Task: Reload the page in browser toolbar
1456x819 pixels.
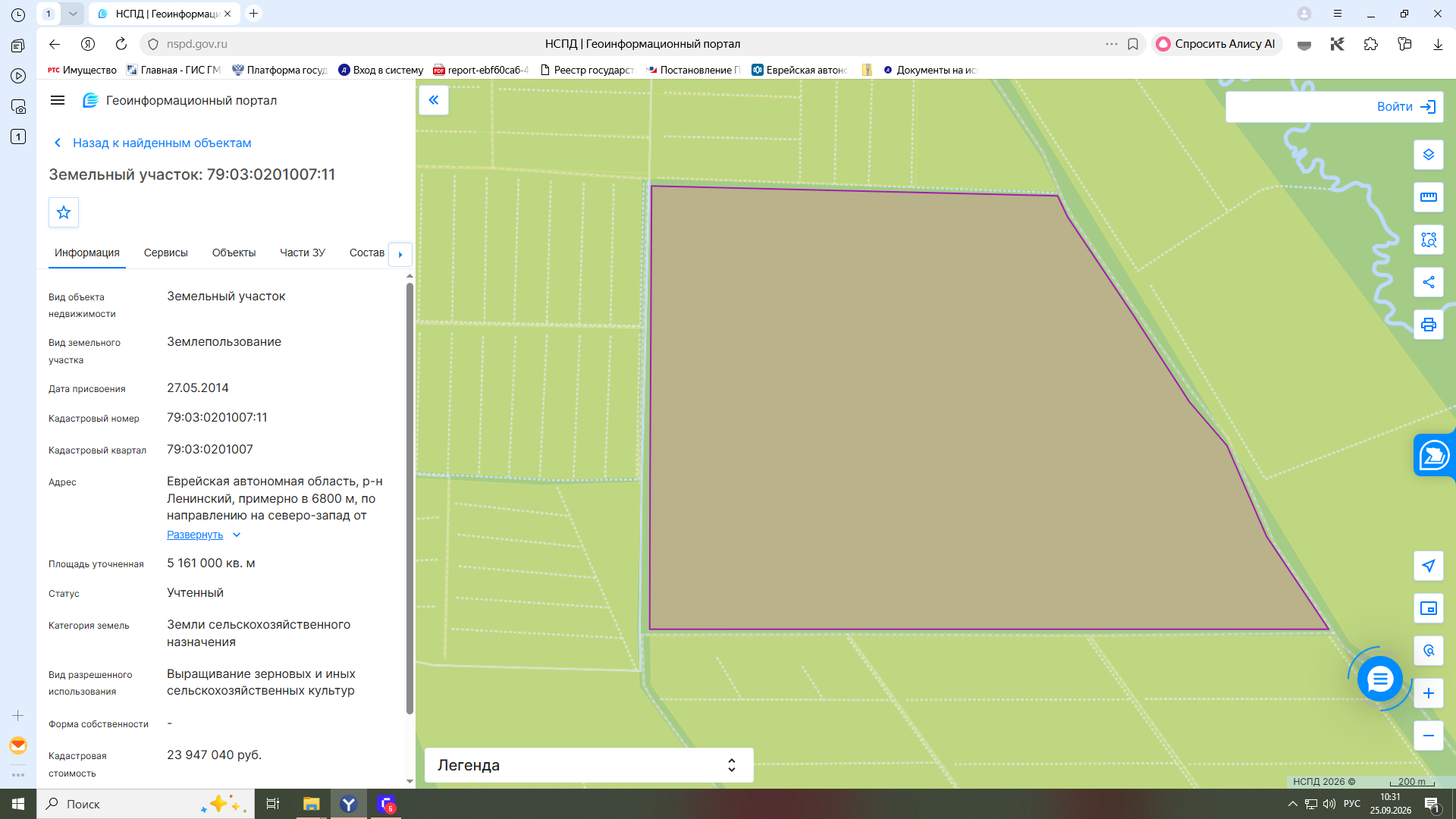Action: [x=121, y=44]
